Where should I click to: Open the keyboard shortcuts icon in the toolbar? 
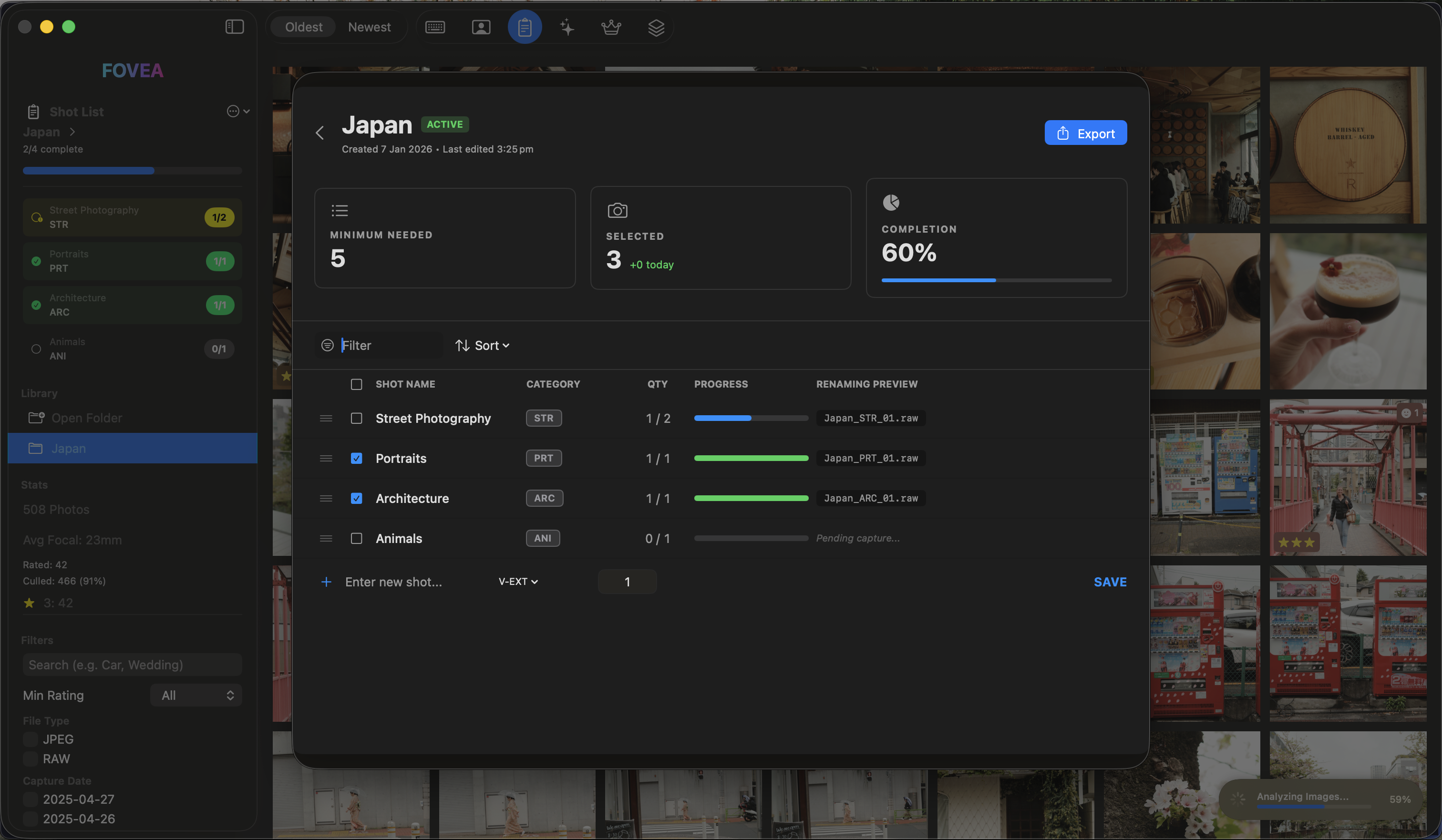click(435, 26)
